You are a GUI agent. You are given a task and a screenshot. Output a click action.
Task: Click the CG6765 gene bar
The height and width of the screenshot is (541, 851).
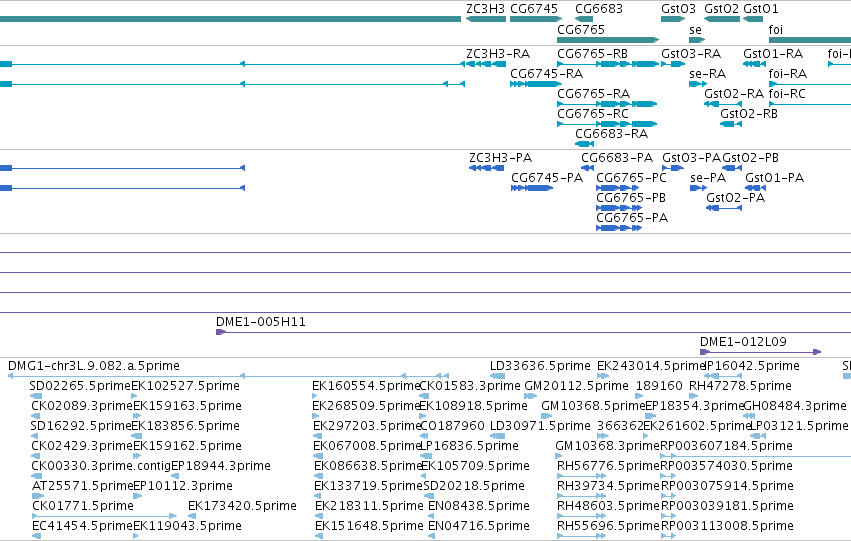pyautogui.click(x=608, y=40)
